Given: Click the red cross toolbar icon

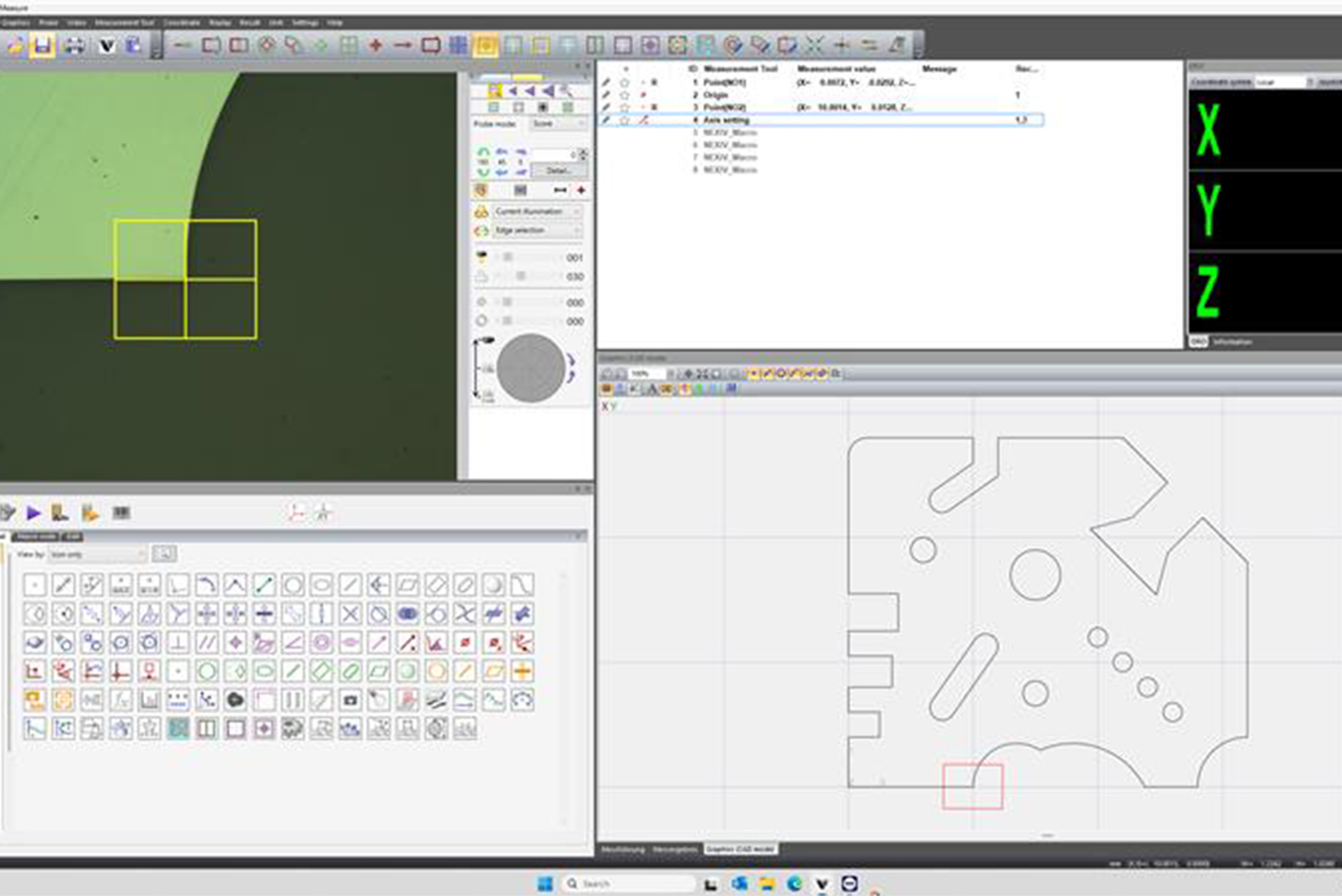Looking at the screenshot, I should (375, 45).
